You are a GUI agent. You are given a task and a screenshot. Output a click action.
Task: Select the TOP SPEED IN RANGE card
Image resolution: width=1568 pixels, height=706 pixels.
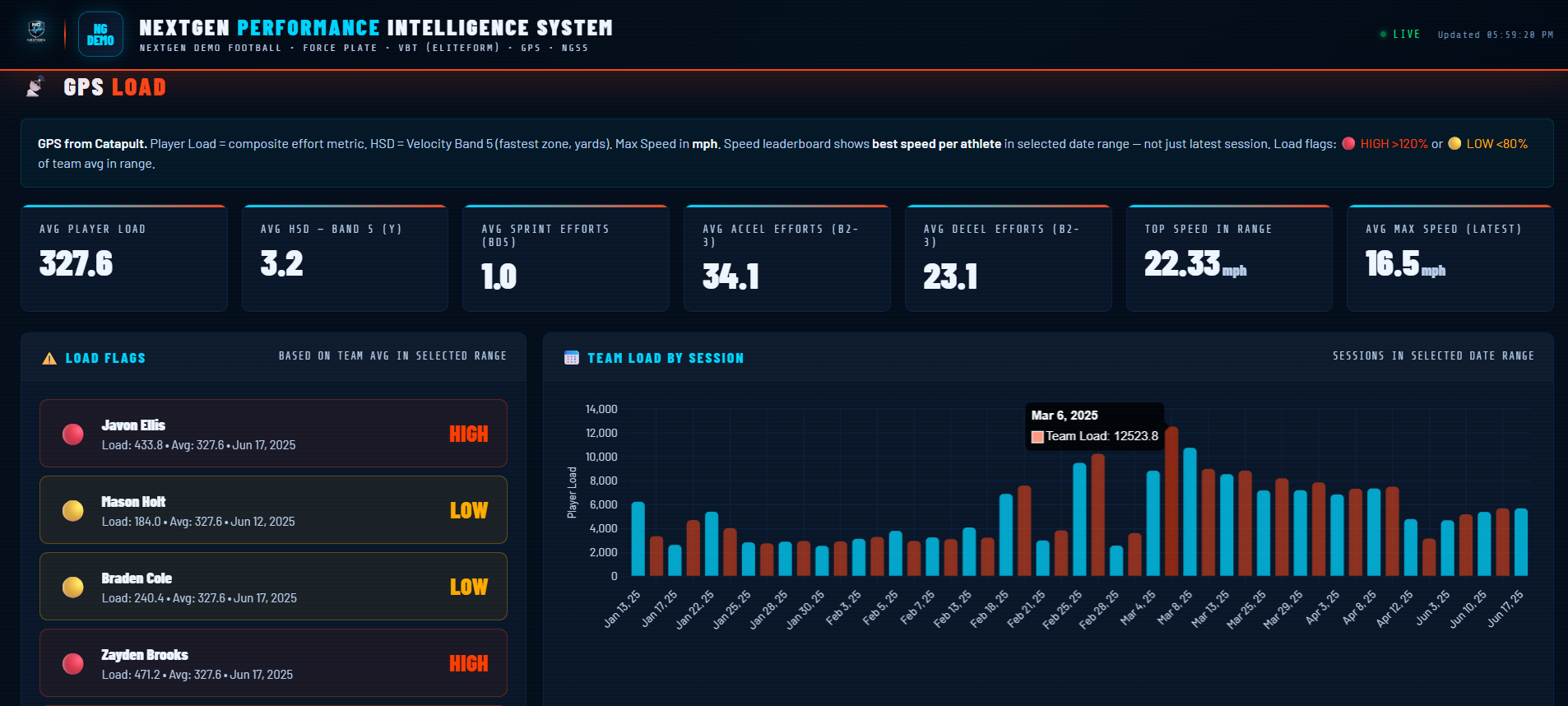[x=1230, y=258]
